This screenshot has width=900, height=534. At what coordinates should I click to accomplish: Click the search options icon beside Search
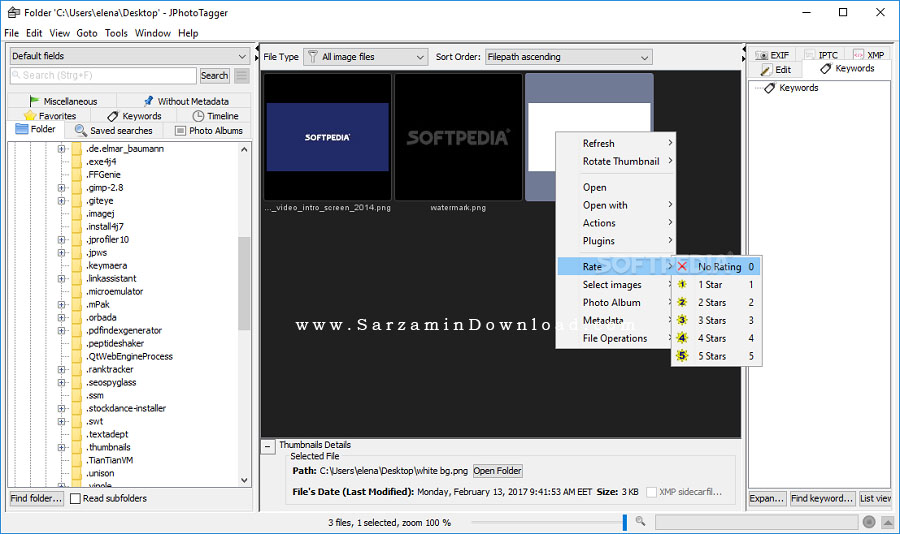(242, 75)
